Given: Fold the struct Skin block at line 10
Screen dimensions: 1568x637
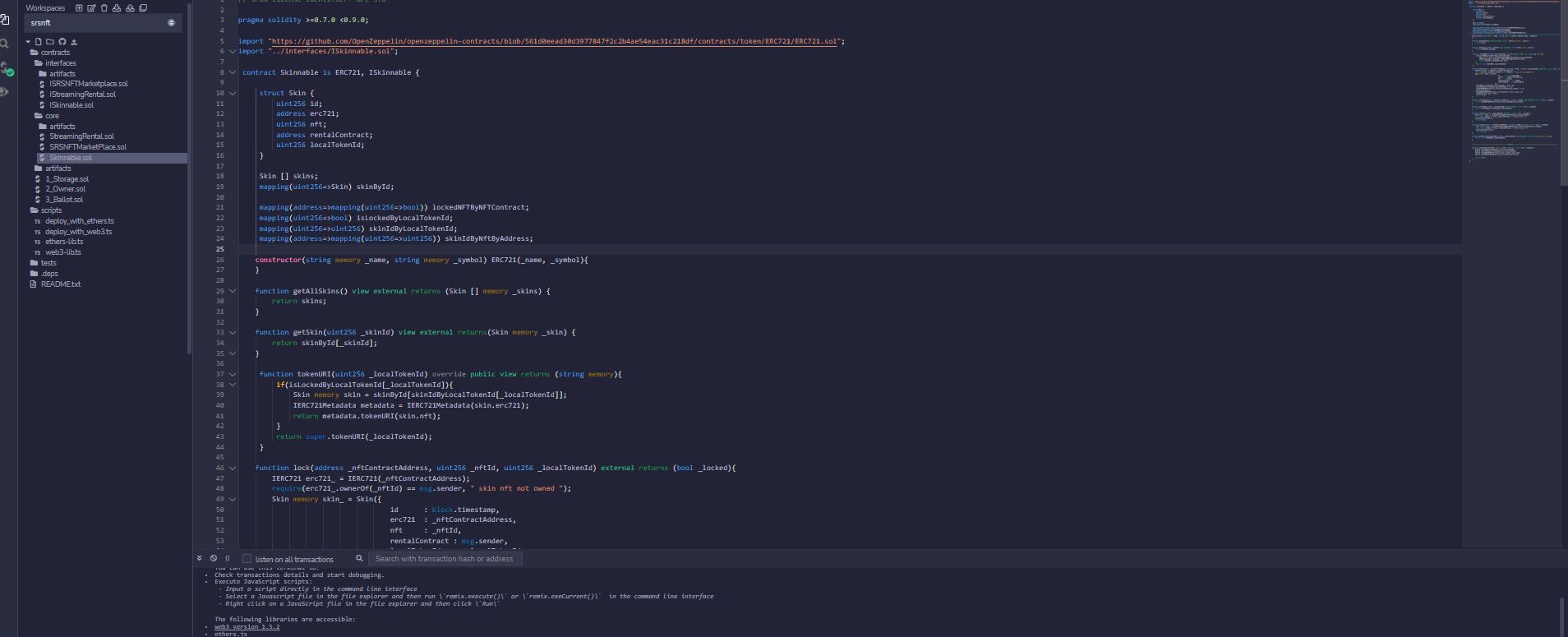Looking at the screenshot, I should (233, 93).
